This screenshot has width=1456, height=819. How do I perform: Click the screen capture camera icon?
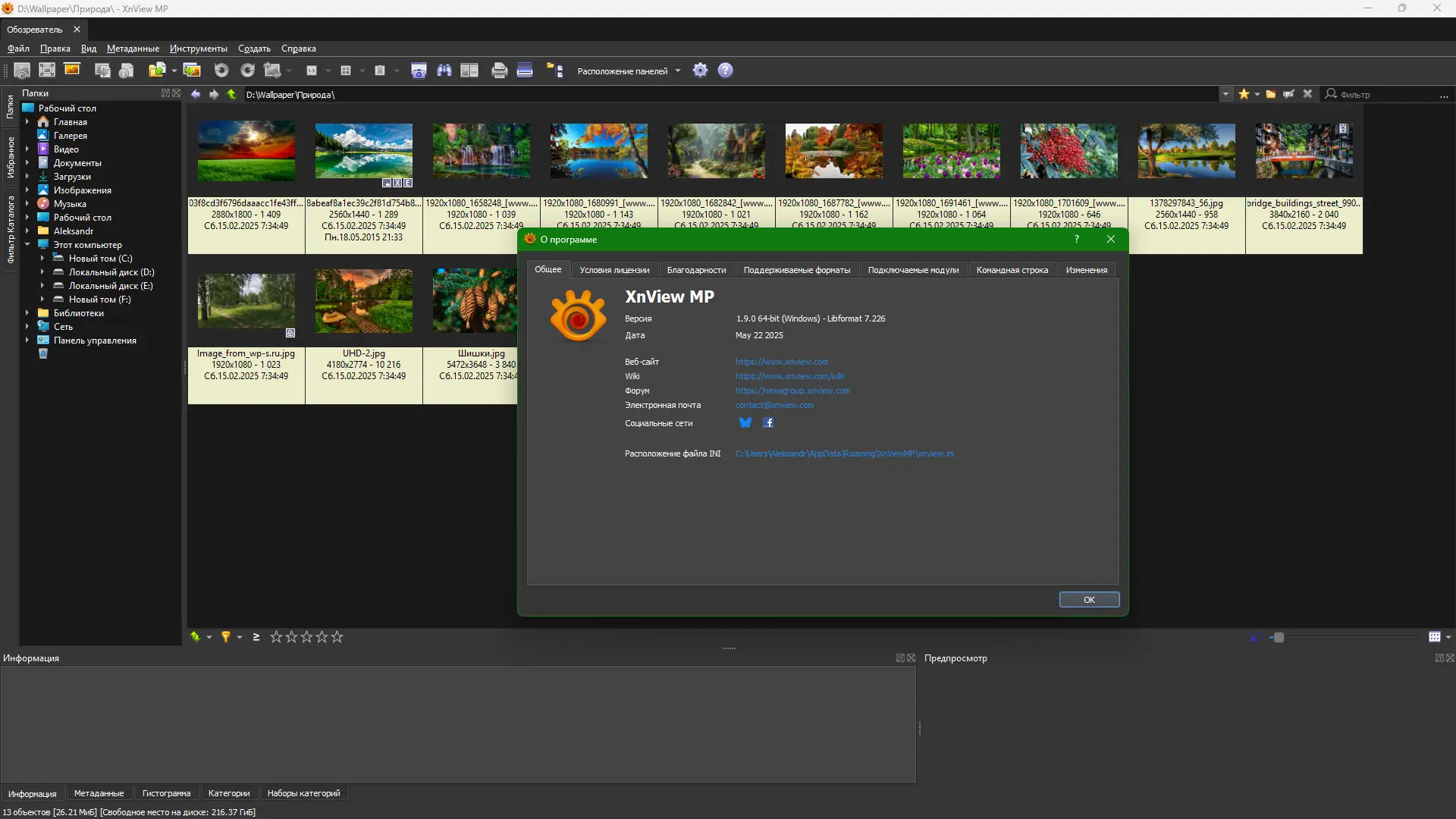[x=419, y=71]
